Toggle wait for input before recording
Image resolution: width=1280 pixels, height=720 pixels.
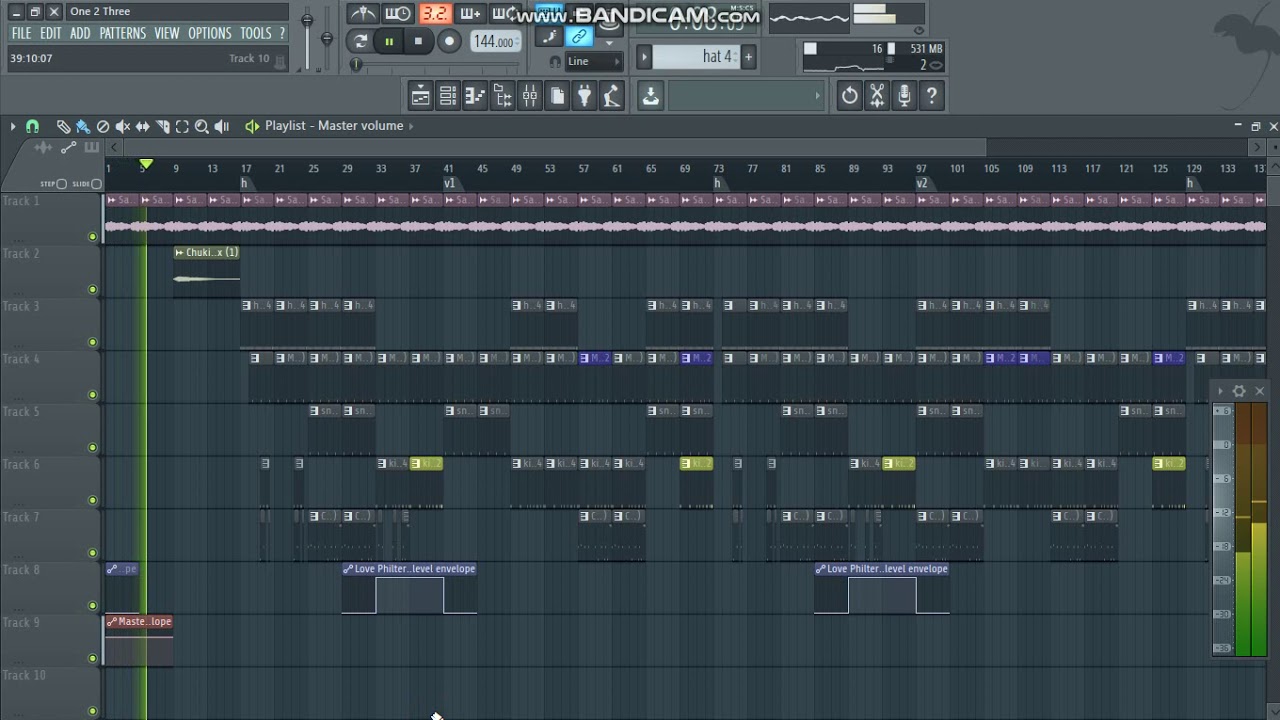click(398, 13)
